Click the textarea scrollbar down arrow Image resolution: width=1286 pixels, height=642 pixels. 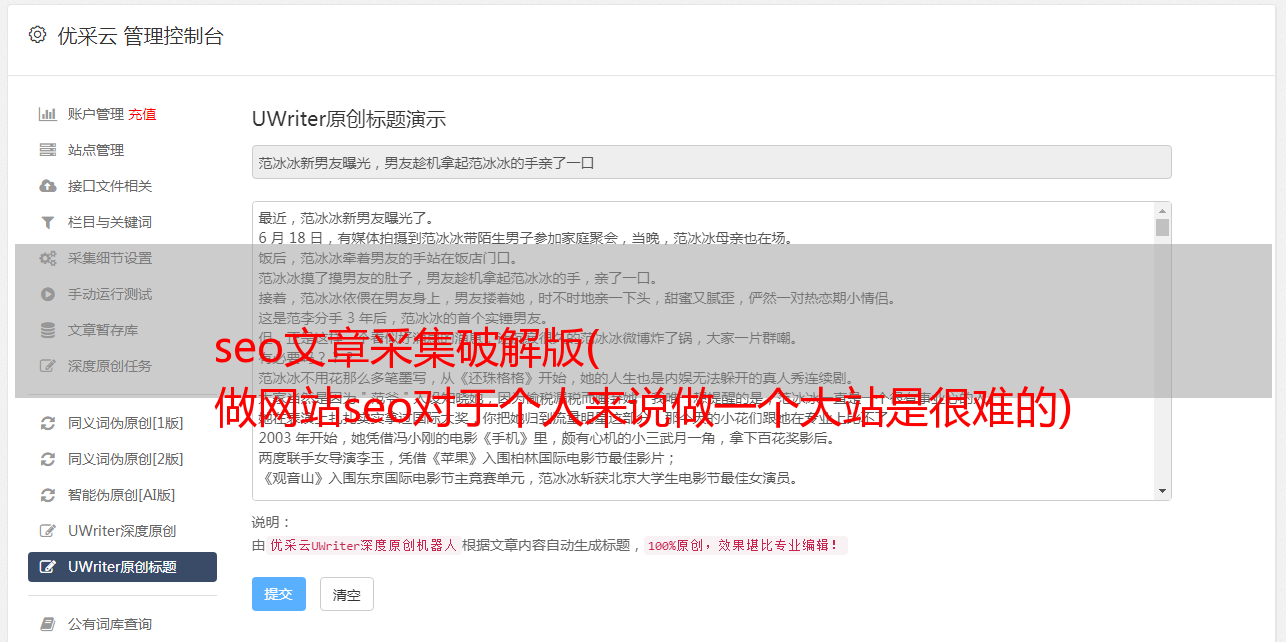click(x=1162, y=491)
